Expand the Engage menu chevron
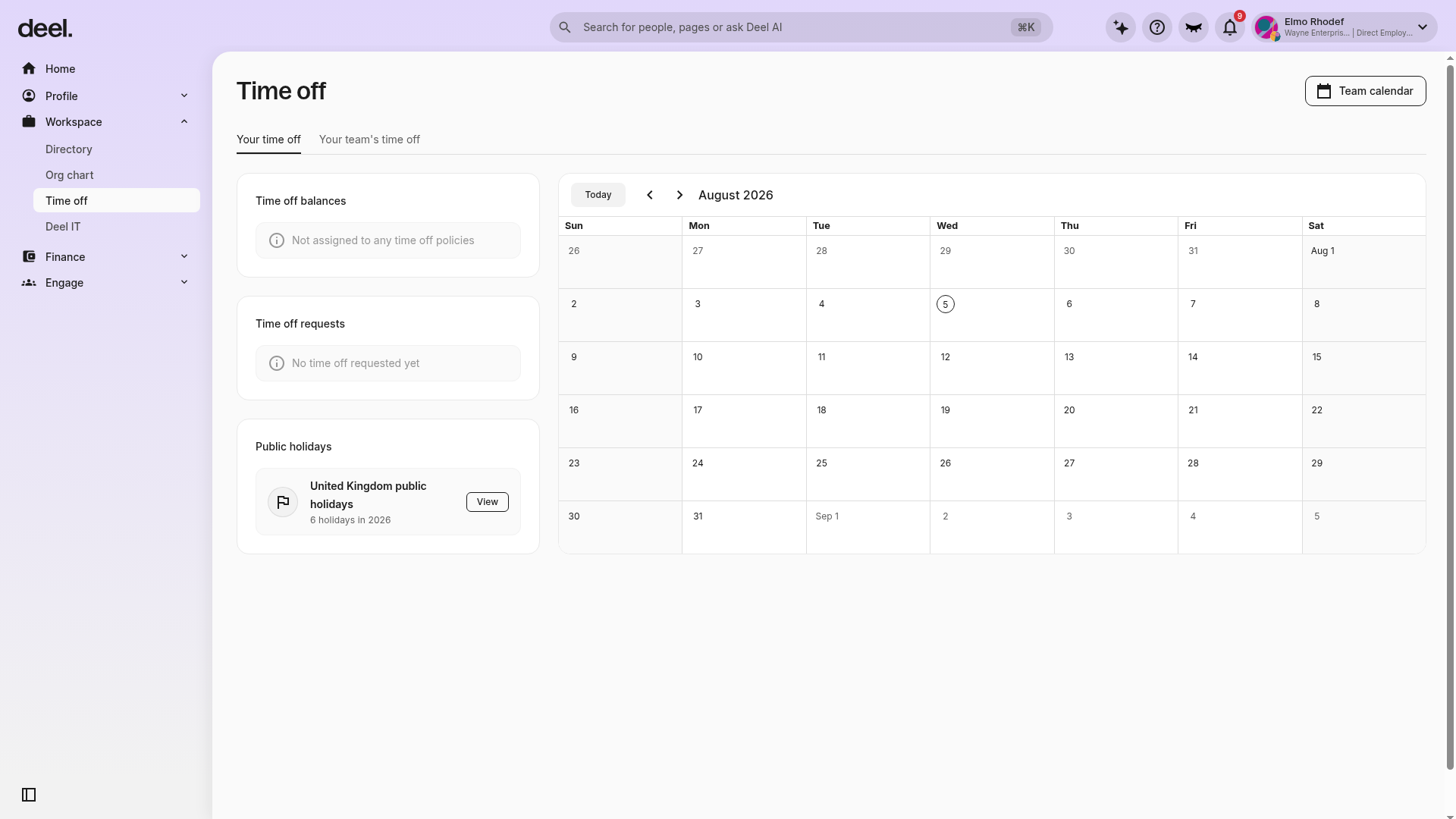Image resolution: width=1456 pixels, height=819 pixels. point(184,282)
